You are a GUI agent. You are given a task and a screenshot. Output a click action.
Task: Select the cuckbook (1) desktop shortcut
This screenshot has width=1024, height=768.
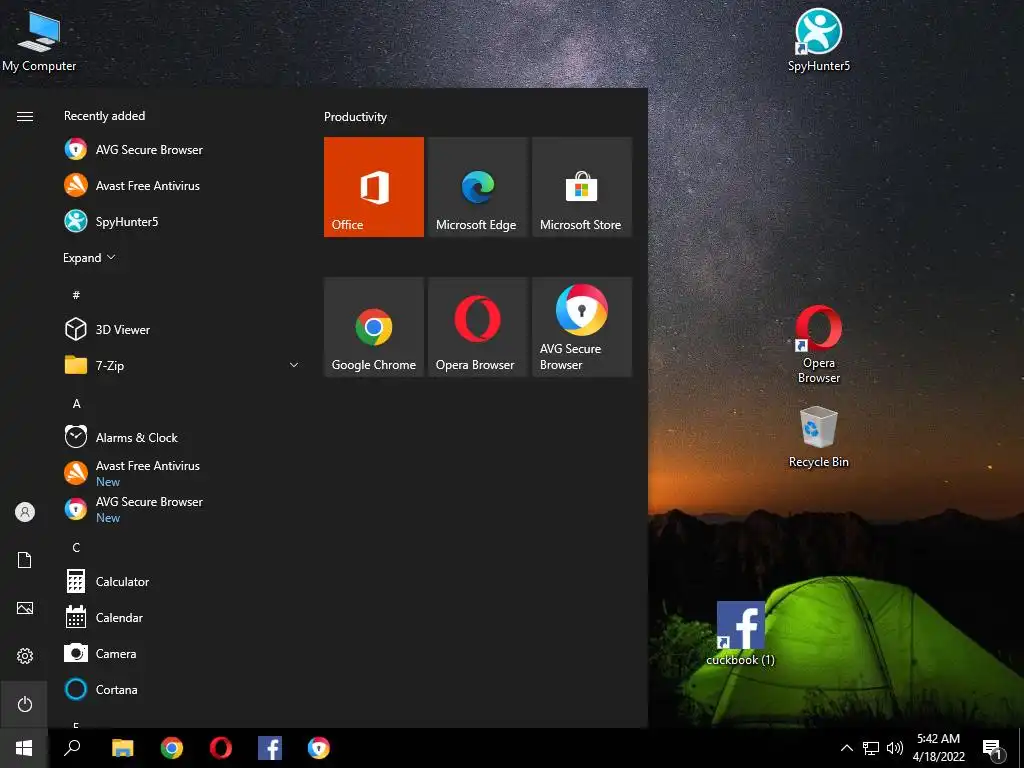click(741, 633)
